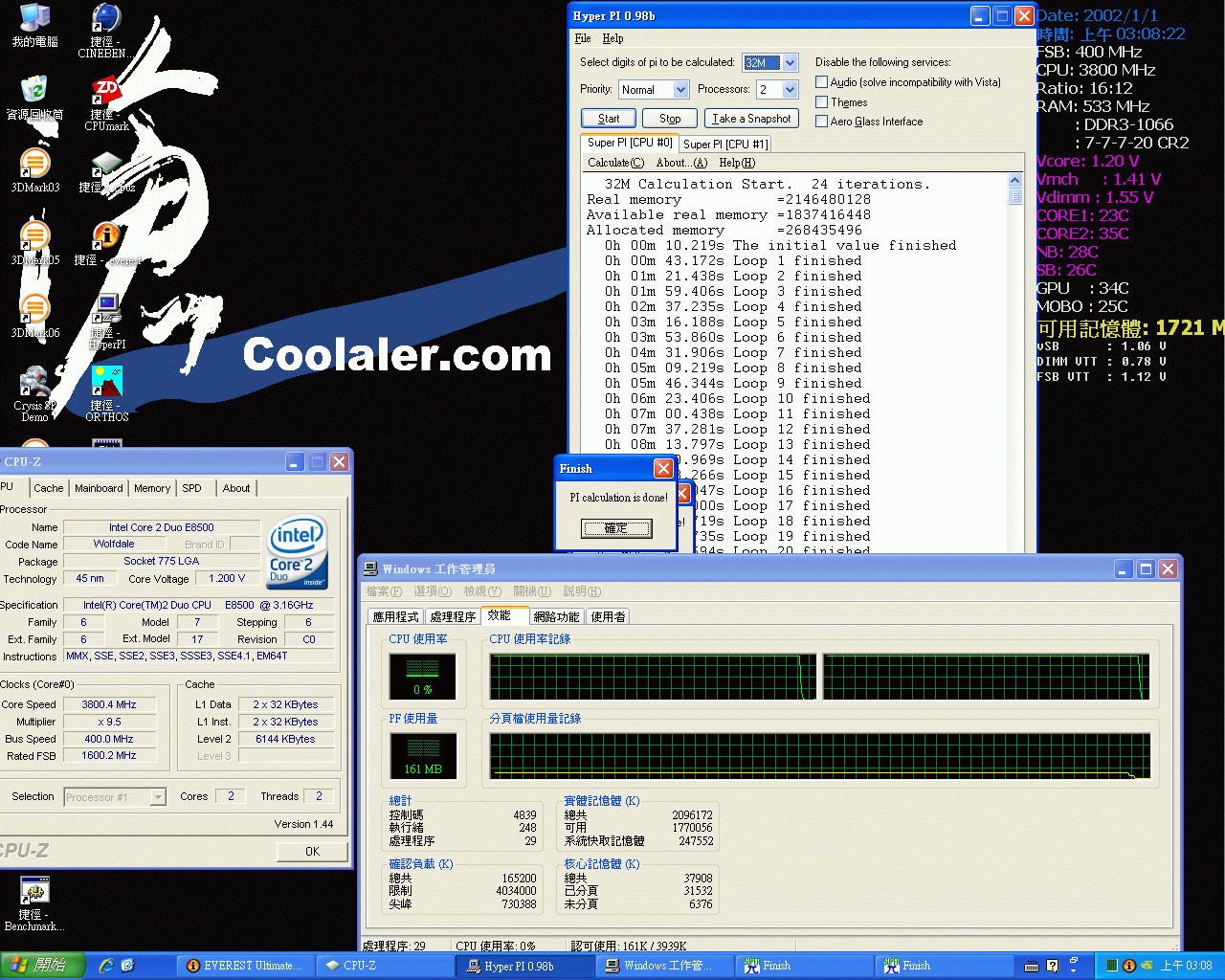Launch the ZD CPUmark shortcut
This screenshot has width=1225, height=980.
[x=106, y=103]
